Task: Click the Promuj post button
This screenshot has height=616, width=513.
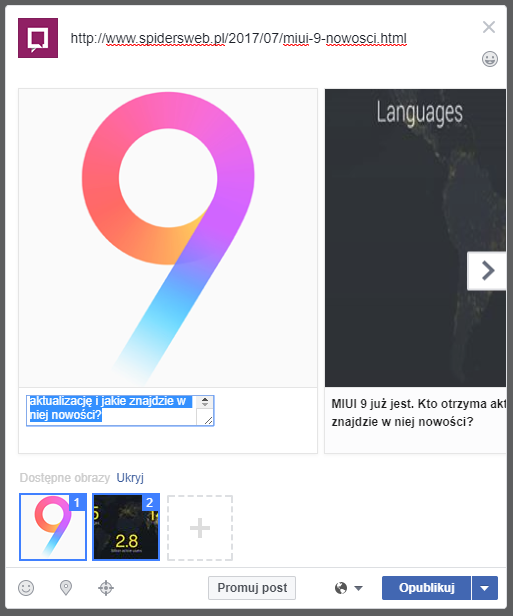Action: click(252, 588)
